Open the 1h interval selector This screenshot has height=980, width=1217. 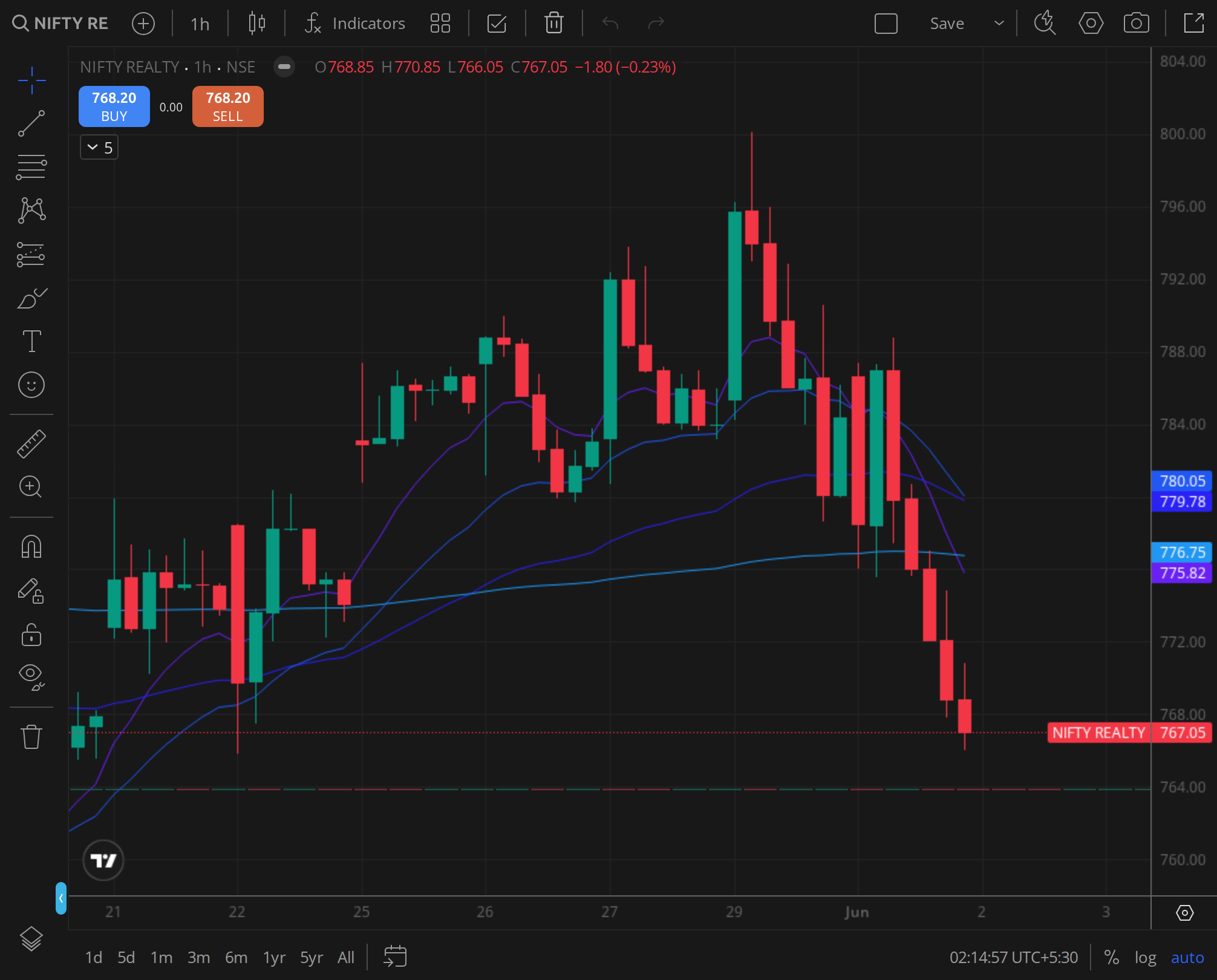(x=200, y=24)
